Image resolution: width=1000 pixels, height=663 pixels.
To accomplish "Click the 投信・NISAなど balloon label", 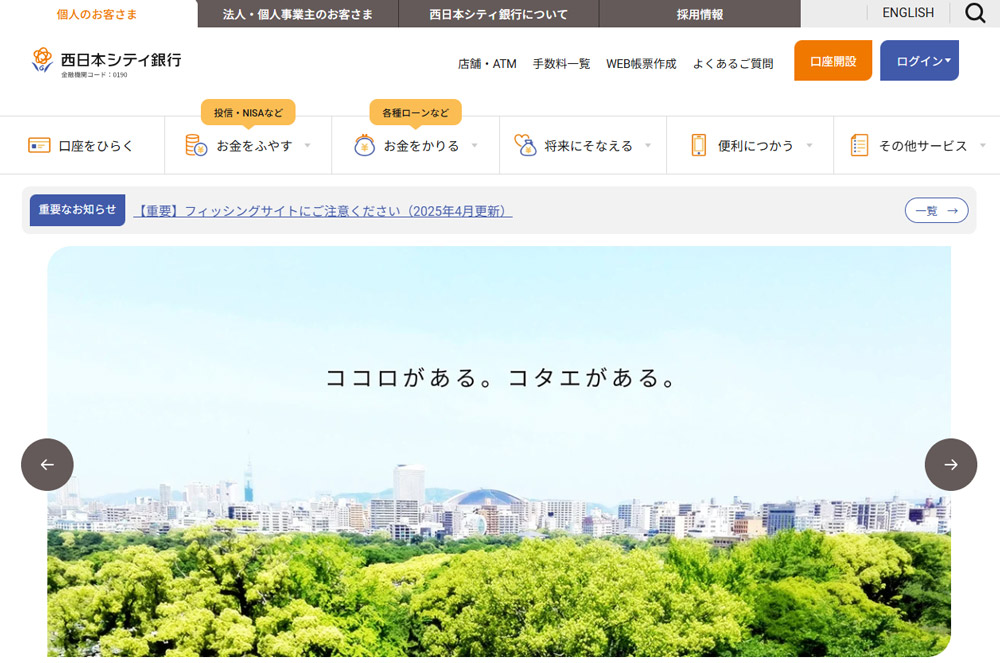I will pos(248,113).
